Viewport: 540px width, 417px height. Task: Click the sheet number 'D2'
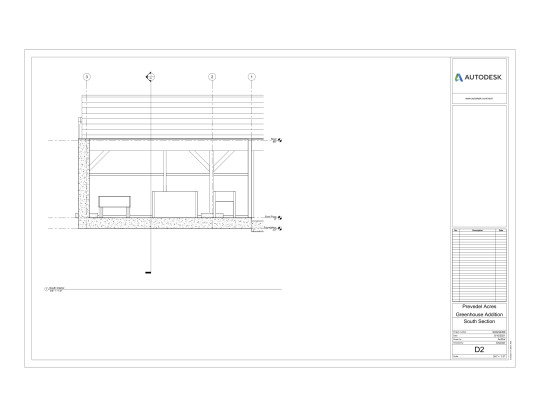[x=479, y=350]
